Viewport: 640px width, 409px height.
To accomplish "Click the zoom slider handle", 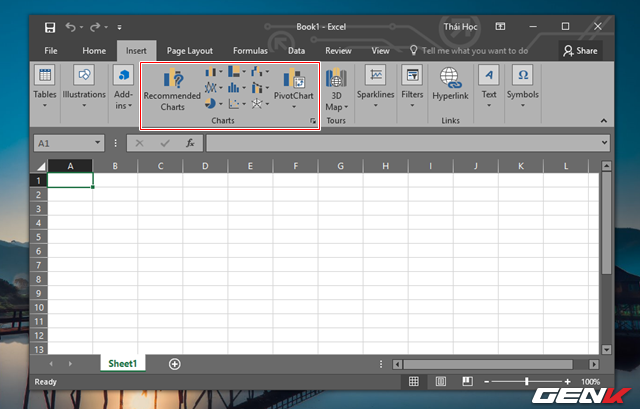I will (527, 381).
